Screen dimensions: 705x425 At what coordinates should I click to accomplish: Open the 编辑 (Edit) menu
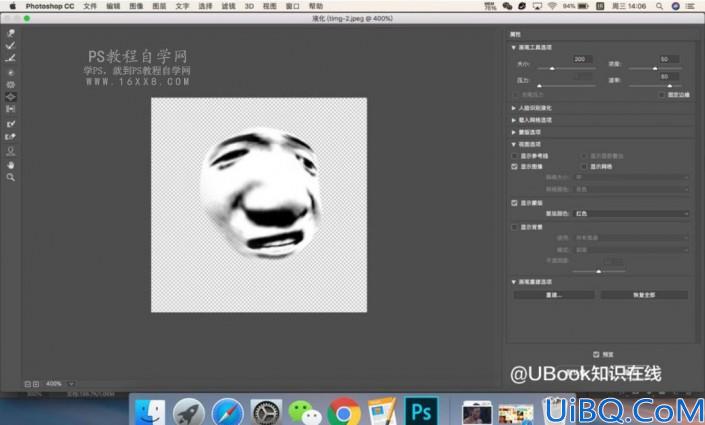[x=113, y=6]
